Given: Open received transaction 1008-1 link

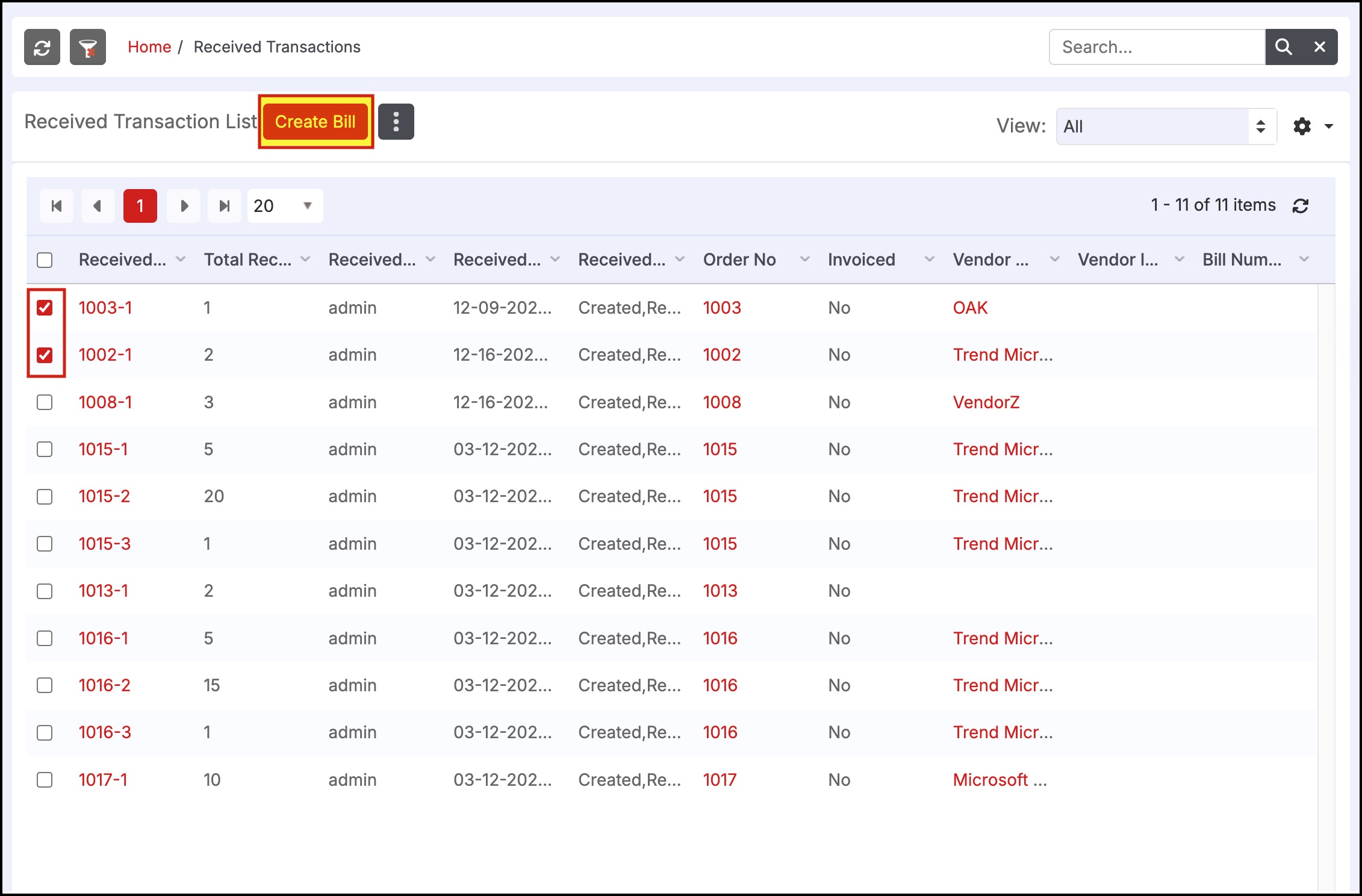Looking at the screenshot, I should (x=105, y=402).
